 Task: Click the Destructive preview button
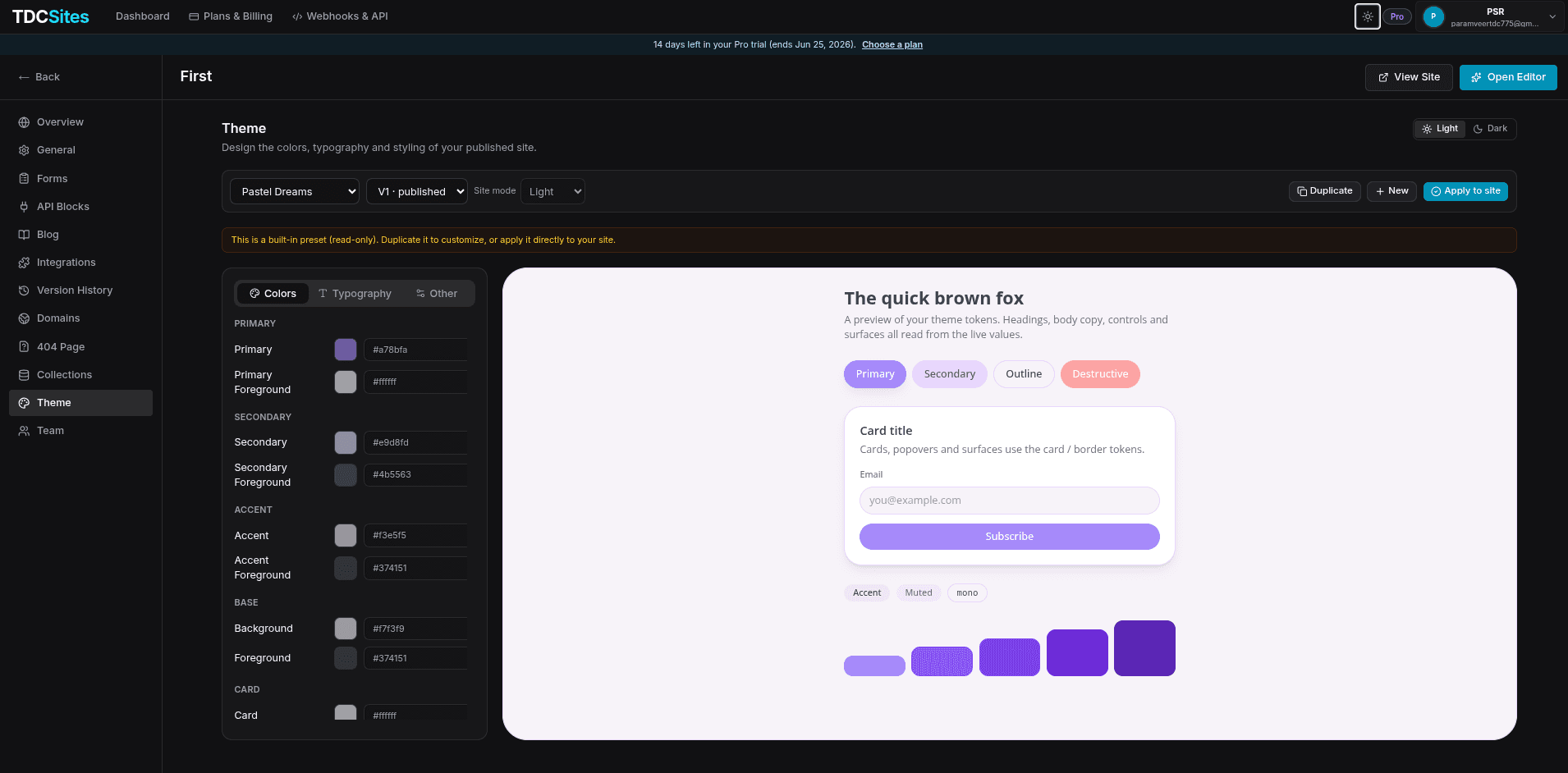1100,374
